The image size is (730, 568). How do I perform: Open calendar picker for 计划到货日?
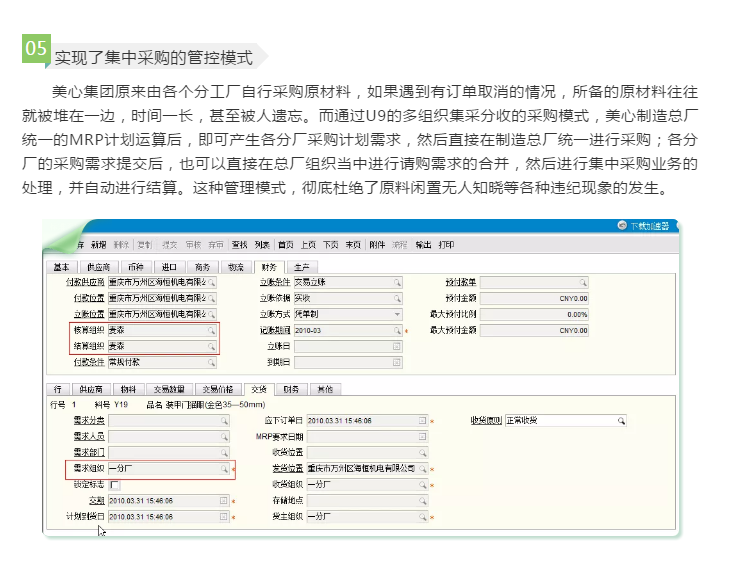click(x=223, y=517)
